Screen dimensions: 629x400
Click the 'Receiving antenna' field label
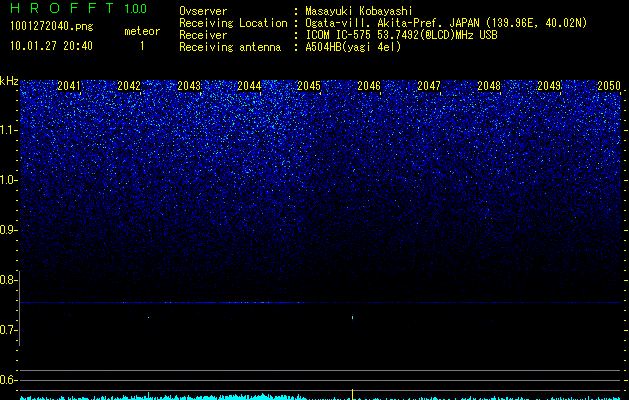(x=230, y=47)
